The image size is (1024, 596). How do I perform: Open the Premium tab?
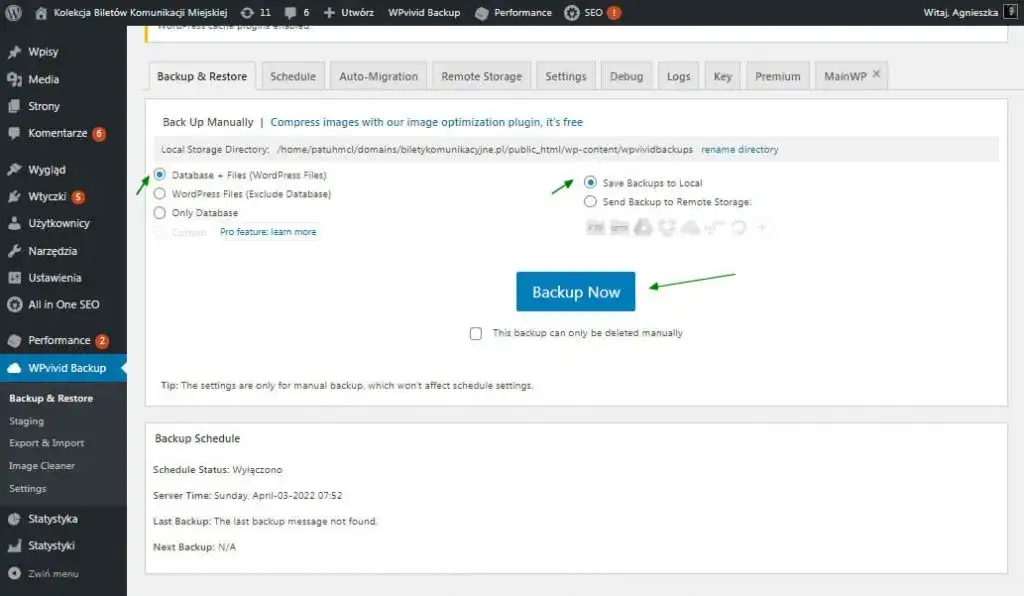click(x=778, y=76)
